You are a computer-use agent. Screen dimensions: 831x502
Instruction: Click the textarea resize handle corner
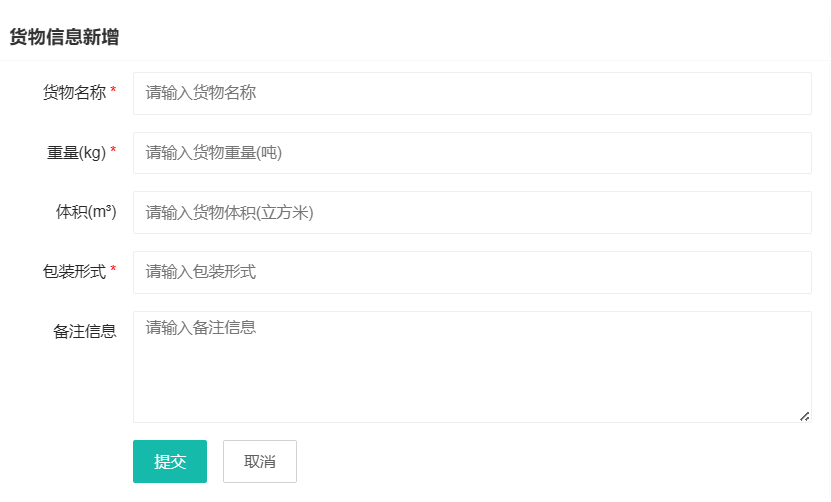pyautogui.click(x=804, y=416)
